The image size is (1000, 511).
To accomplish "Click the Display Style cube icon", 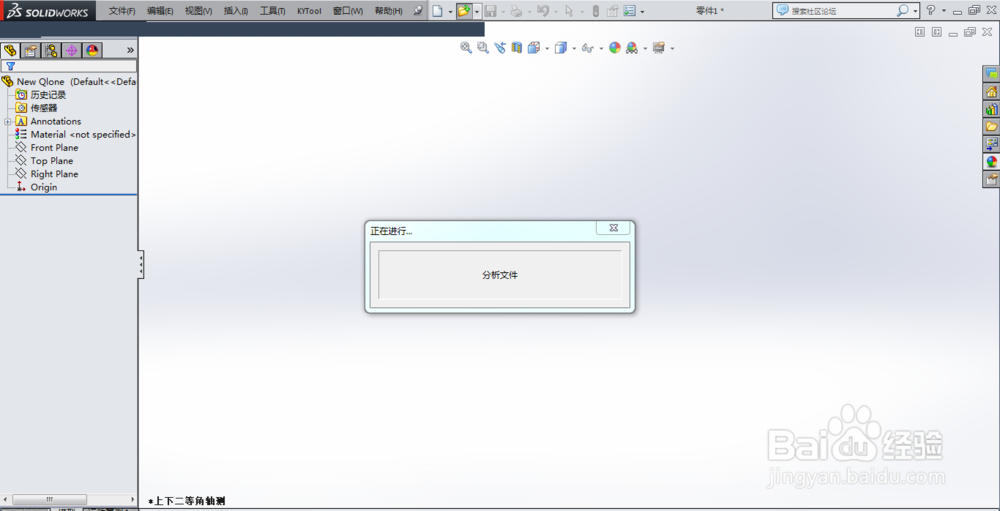I will click(x=561, y=48).
